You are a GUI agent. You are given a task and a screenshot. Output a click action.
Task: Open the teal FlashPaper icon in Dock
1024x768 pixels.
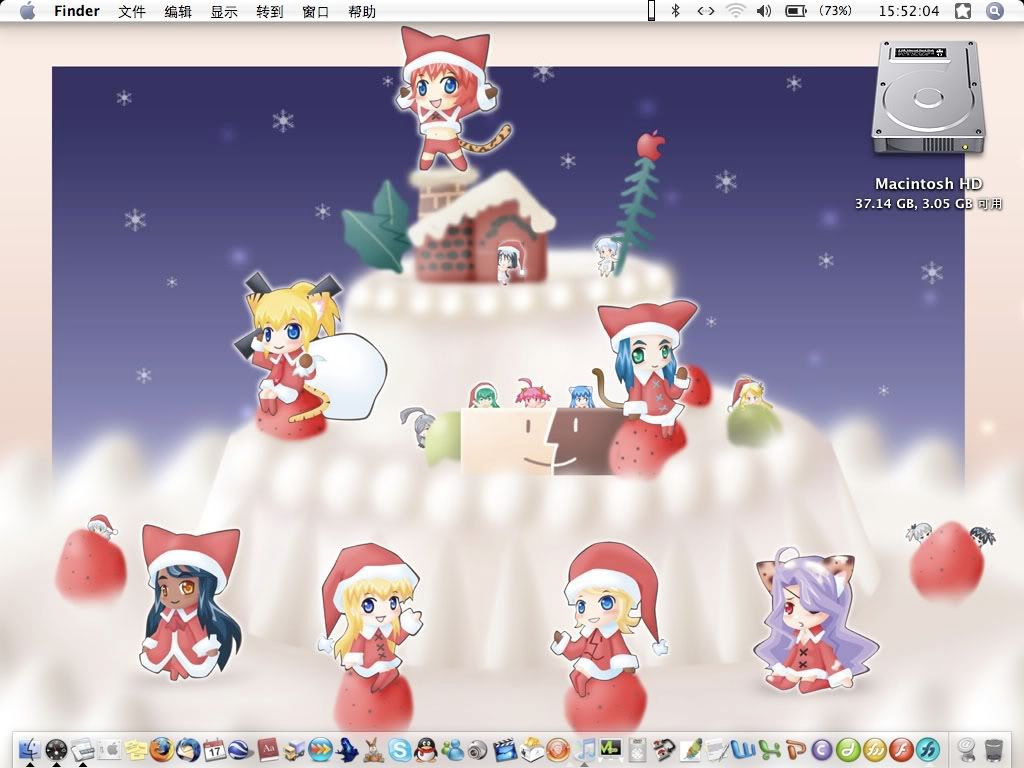[928, 750]
